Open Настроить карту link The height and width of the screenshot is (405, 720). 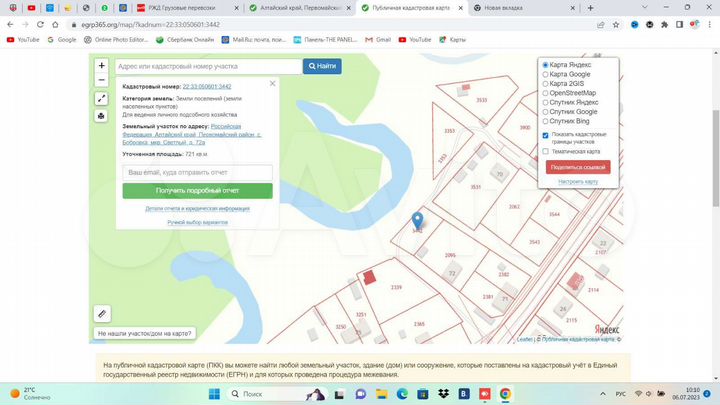point(577,182)
